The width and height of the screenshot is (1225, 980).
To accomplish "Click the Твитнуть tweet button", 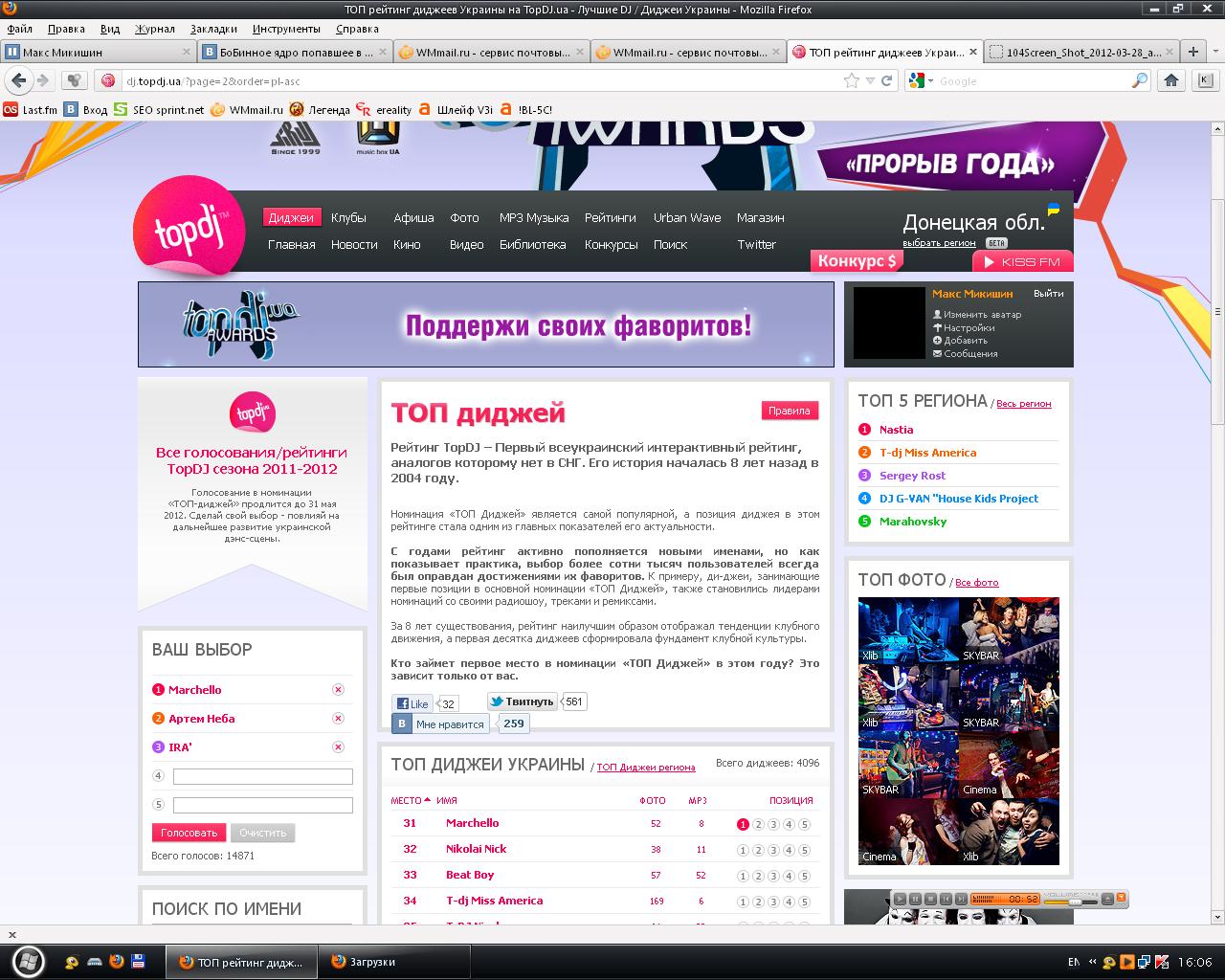I will [x=522, y=702].
